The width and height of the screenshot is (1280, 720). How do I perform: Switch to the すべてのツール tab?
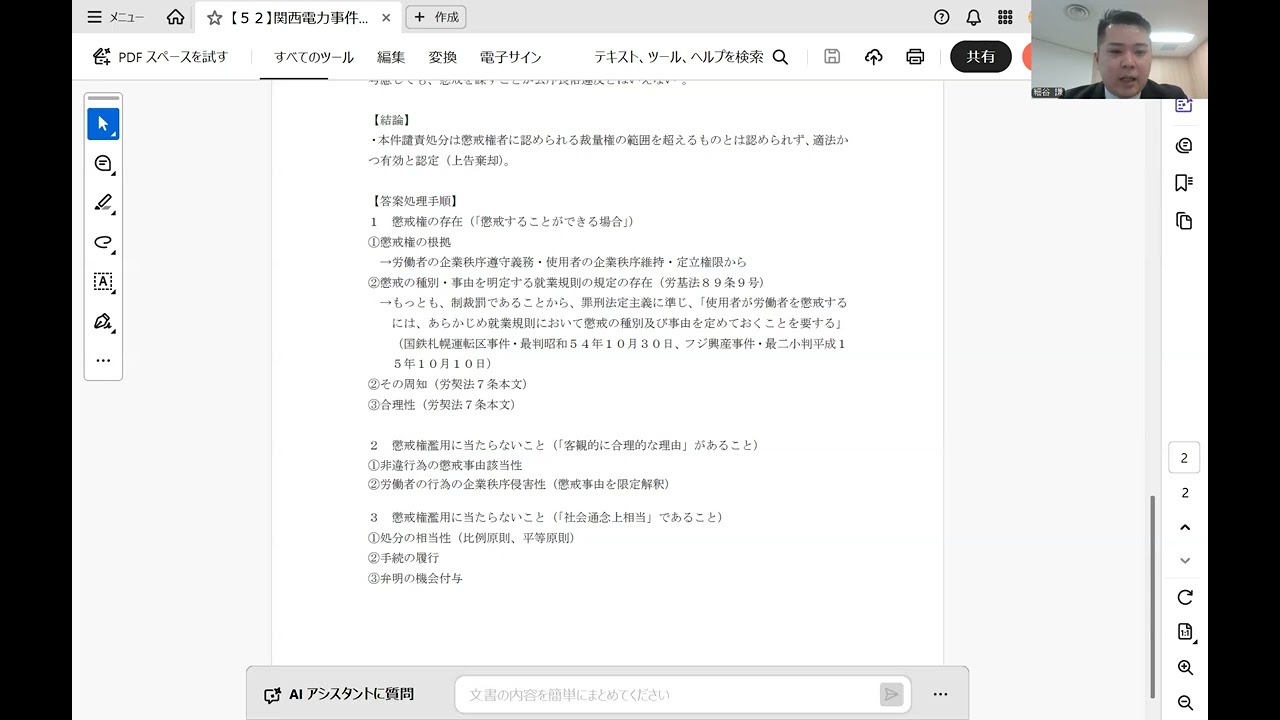pos(314,57)
